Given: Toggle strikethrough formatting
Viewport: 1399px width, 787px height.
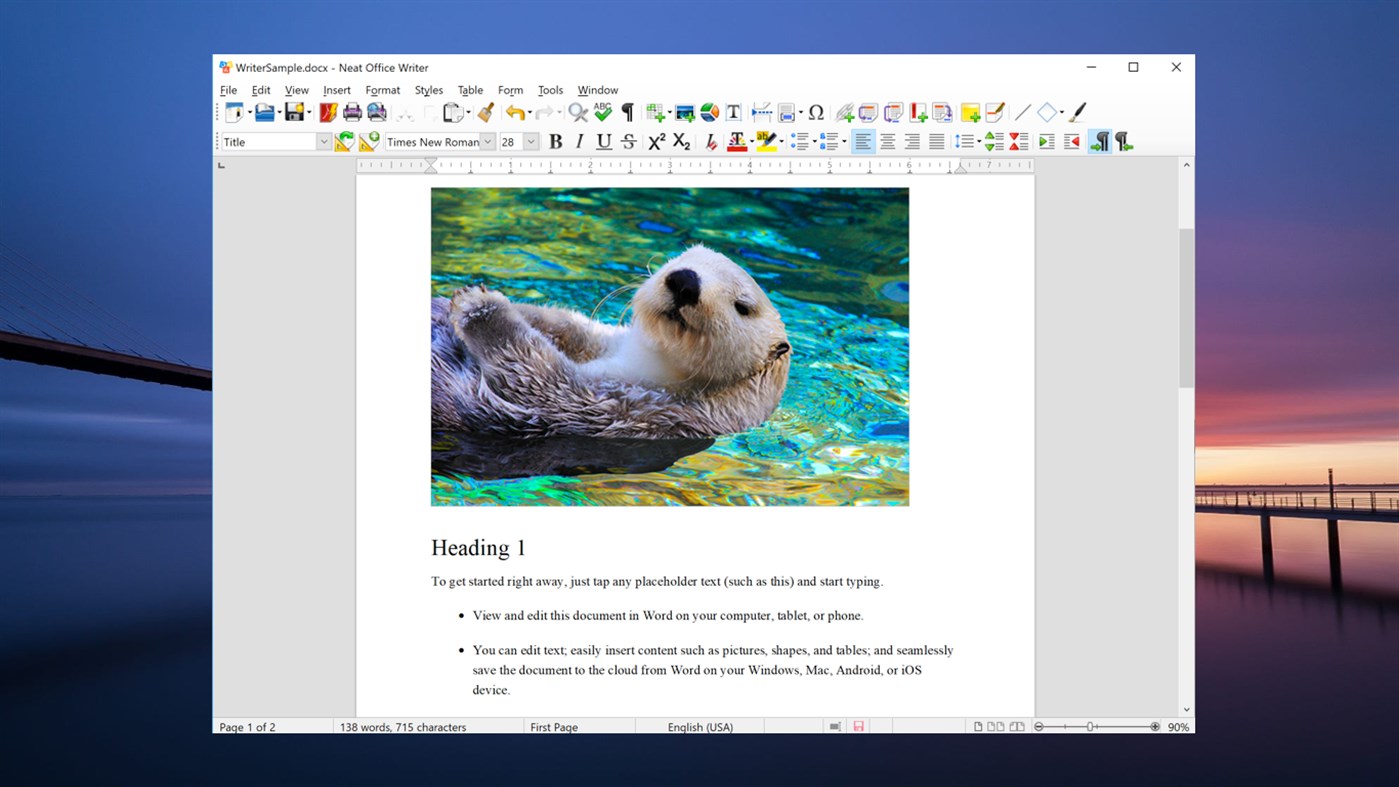Looking at the screenshot, I should coord(628,141).
